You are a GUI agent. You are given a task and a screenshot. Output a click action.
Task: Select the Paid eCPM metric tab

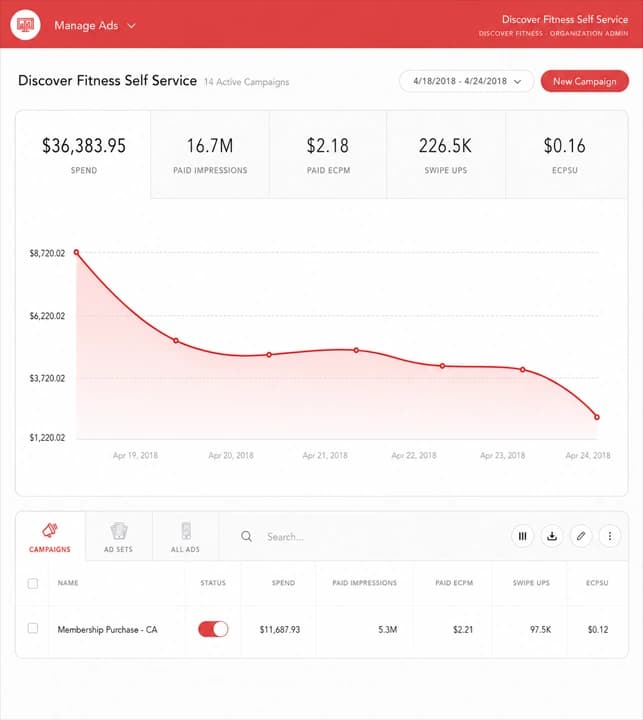coord(328,155)
